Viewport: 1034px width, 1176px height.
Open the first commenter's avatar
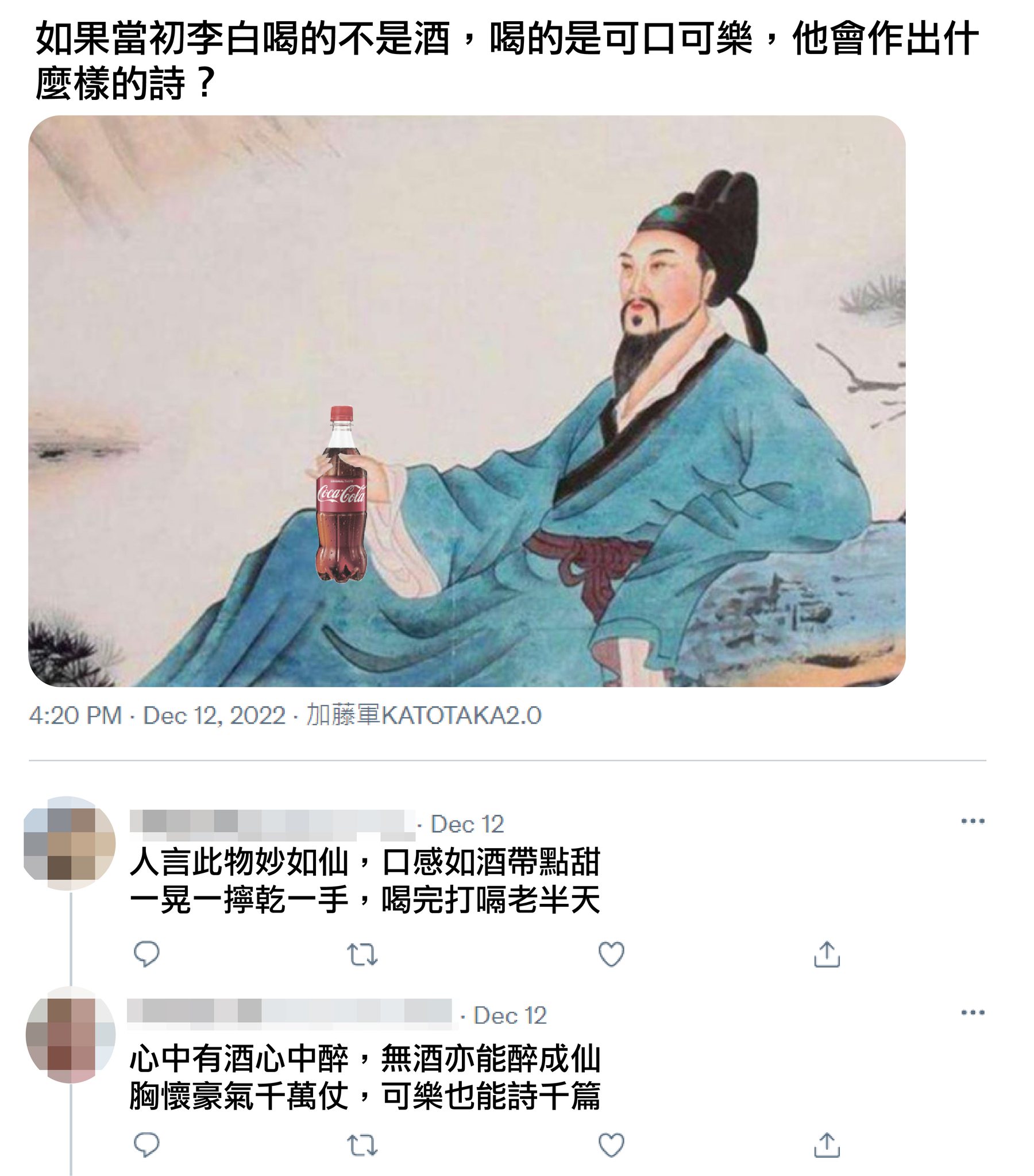click(70, 844)
